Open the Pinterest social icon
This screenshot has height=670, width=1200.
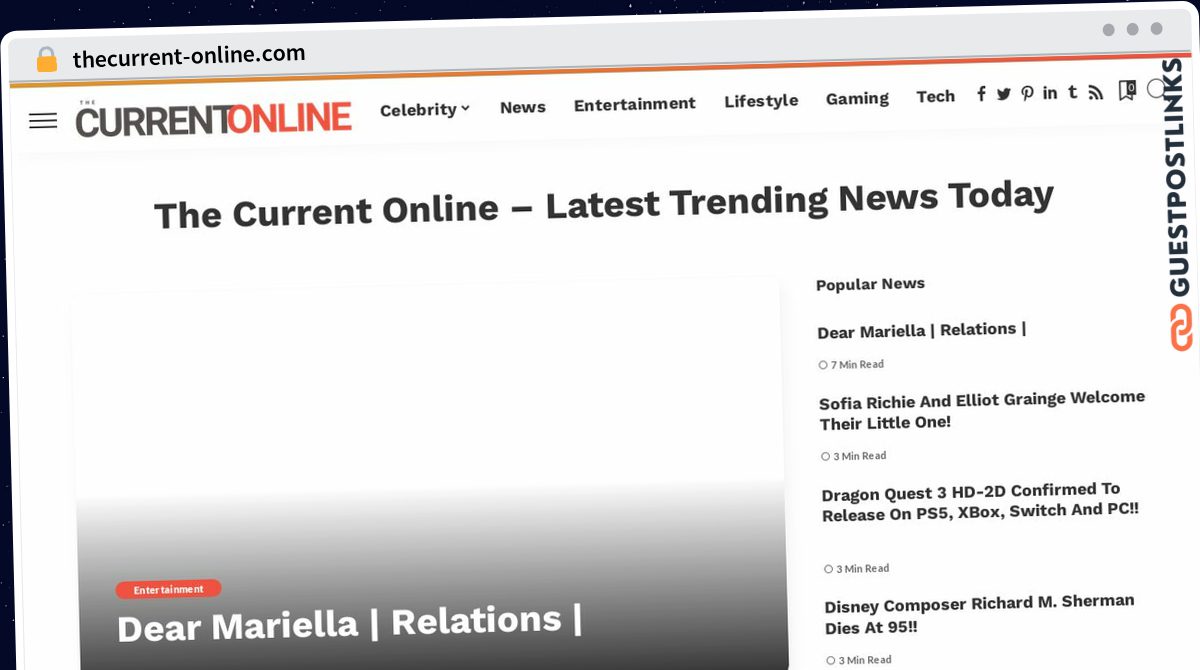coord(1027,93)
